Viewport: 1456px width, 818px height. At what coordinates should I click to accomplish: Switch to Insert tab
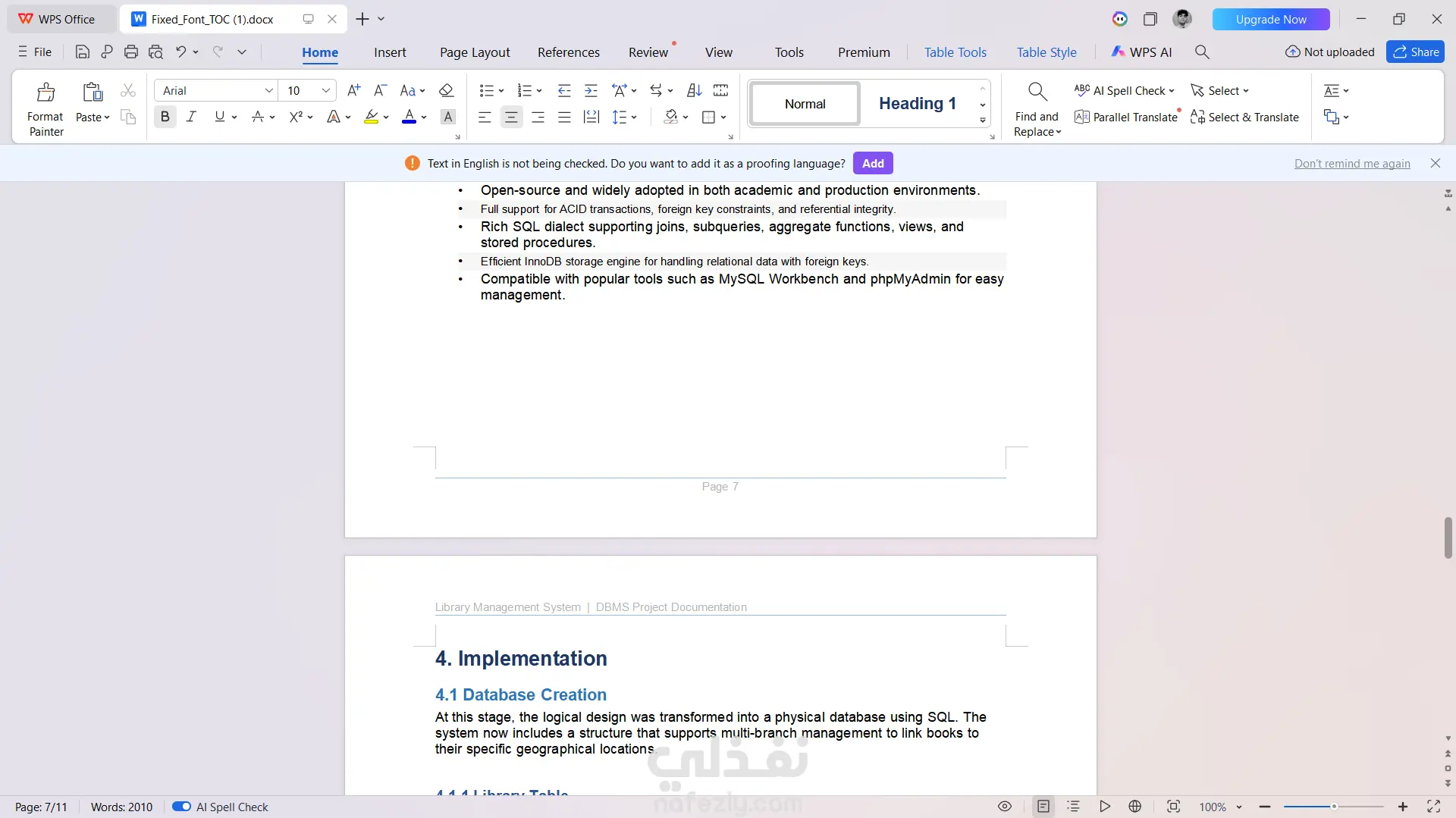coord(390,52)
